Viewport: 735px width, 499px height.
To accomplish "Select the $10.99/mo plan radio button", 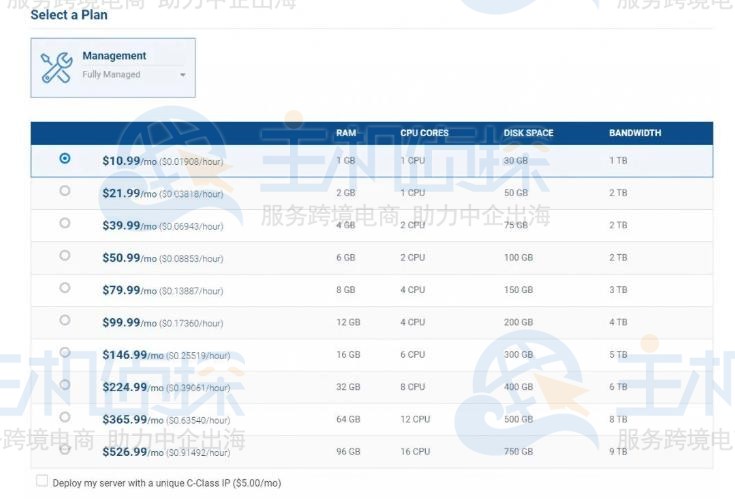I will [65, 158].
